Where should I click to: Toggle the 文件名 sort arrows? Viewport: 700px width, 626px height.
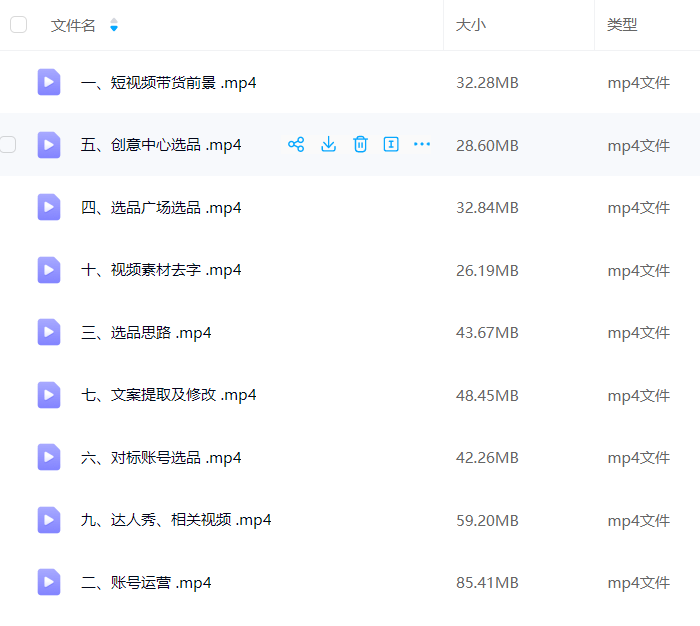(114, 25)
